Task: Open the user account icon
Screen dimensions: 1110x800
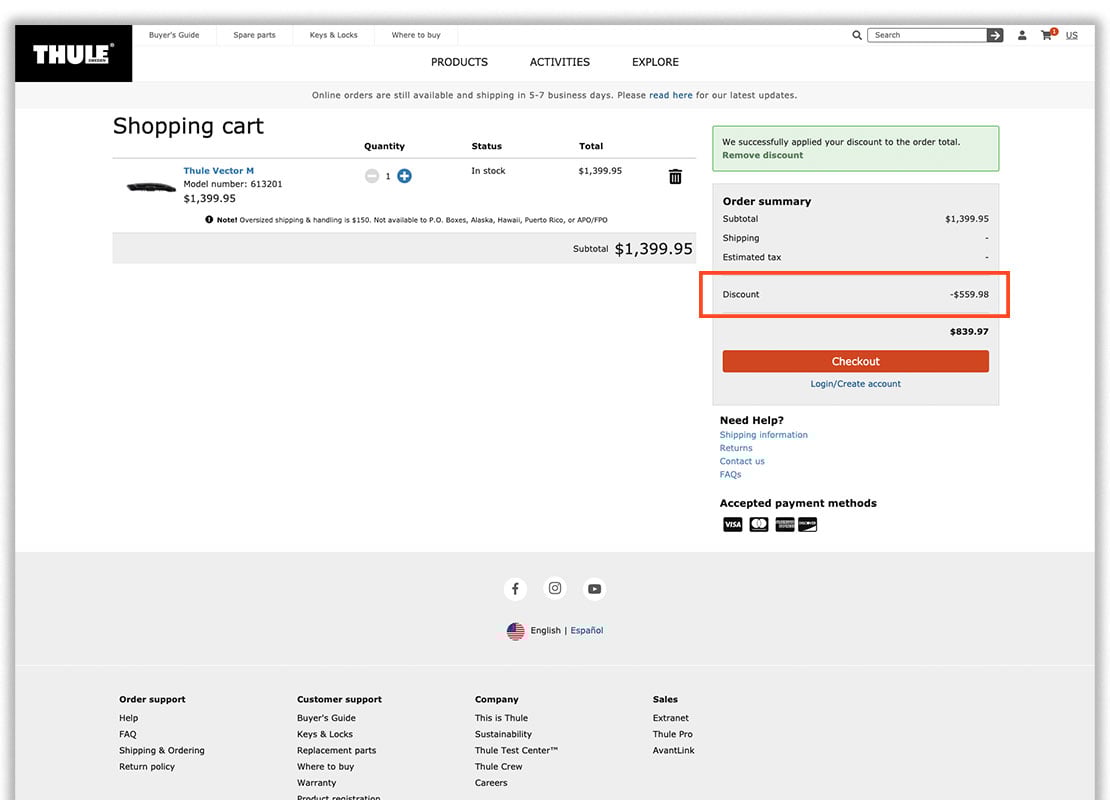Action: click(x=1022, y=35)
